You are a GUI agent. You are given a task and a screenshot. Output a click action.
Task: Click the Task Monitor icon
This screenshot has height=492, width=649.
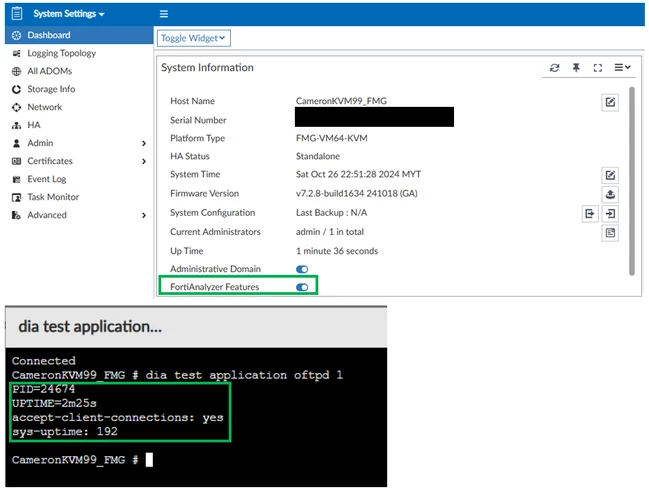pyautogui.click(x=16, y=197)
